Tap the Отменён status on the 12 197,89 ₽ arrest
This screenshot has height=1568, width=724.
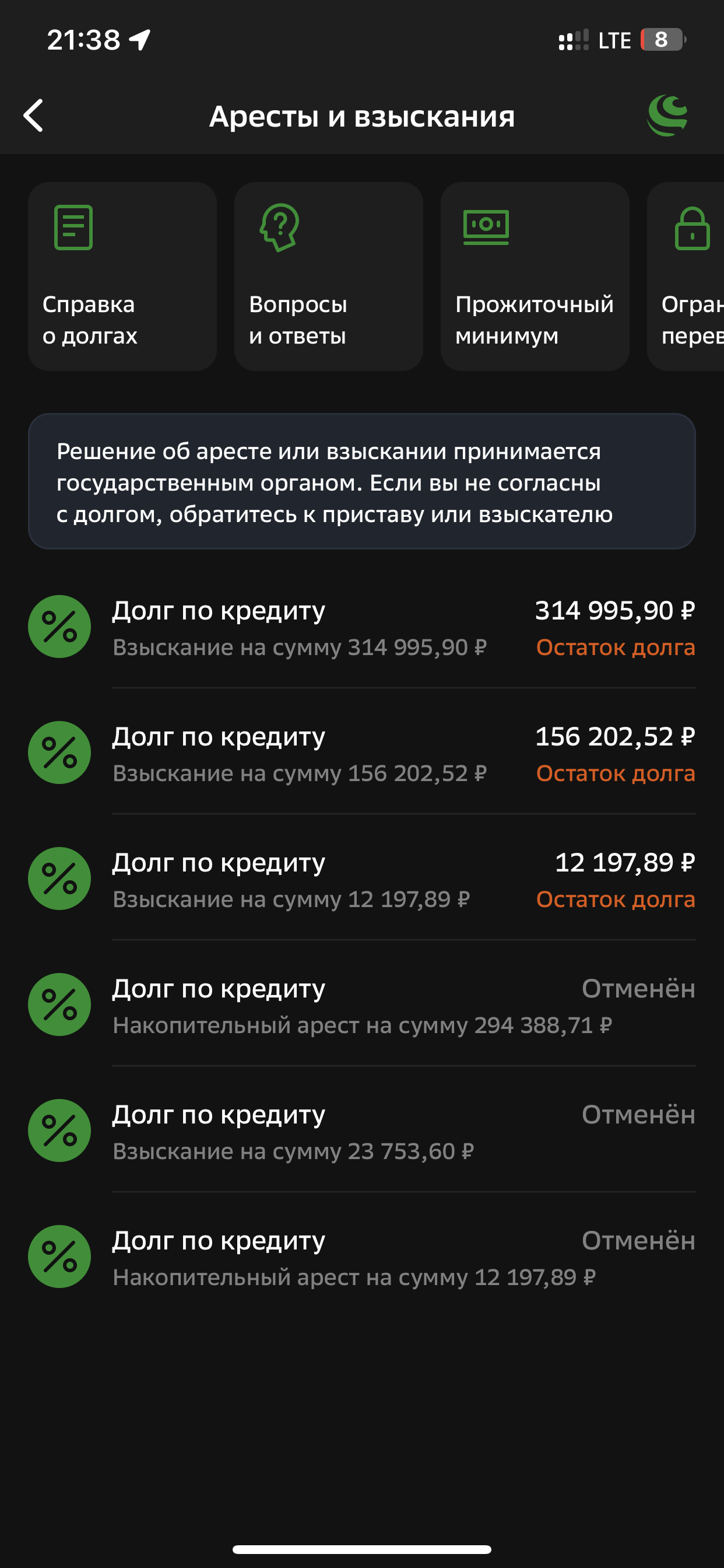click(638, 1241)
